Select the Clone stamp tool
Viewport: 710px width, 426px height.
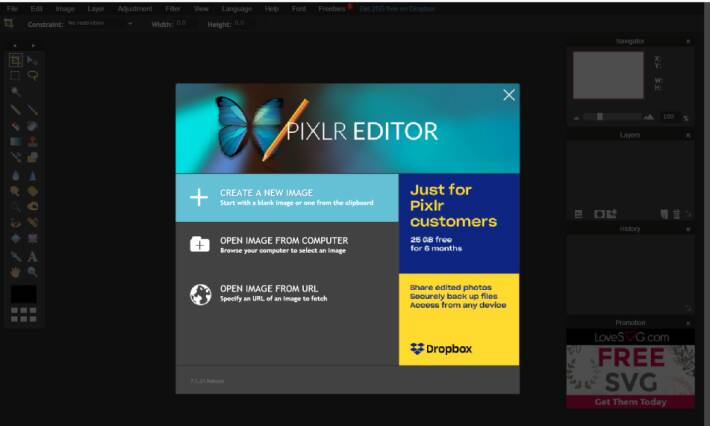(x=32, y=142)
